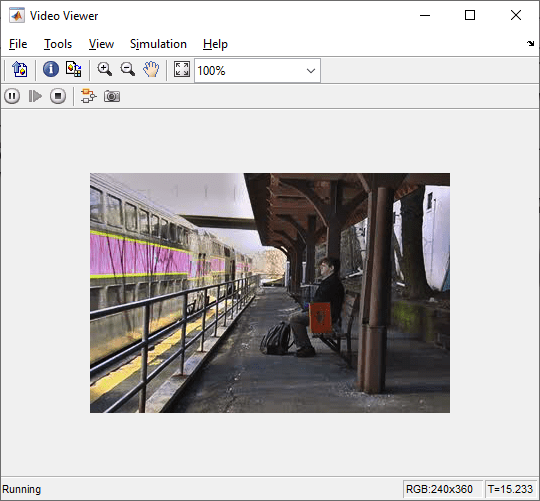Click the export to Image Tool icon
This screenshot has height=501, width=540.
coord(20,69)
